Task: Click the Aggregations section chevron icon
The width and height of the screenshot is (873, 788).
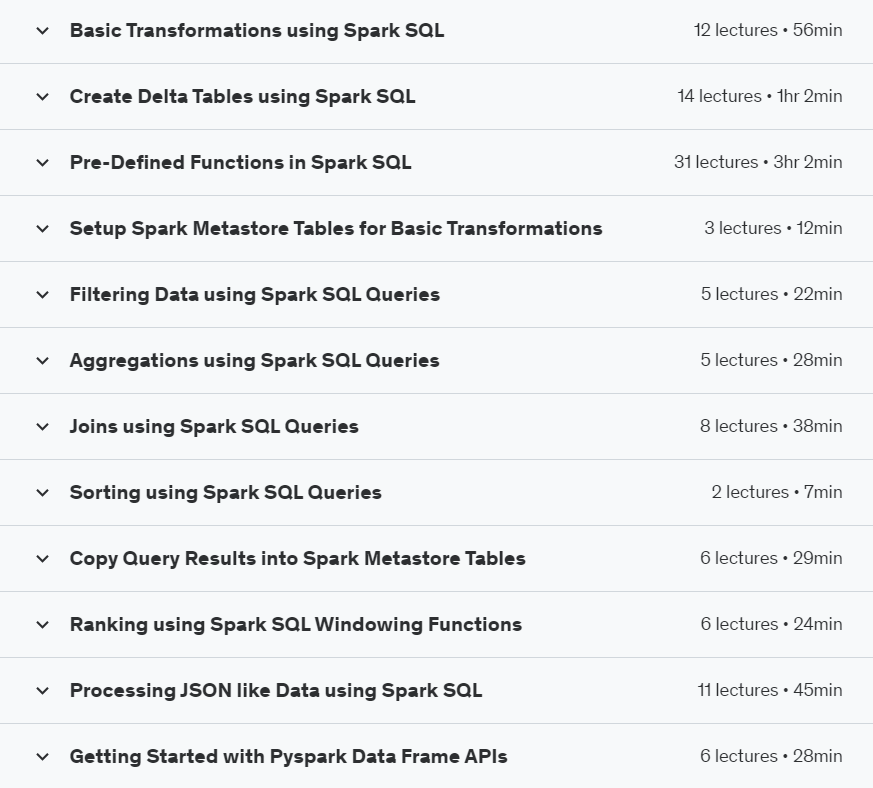Action: pyautogui.click(x=42, y=361)
